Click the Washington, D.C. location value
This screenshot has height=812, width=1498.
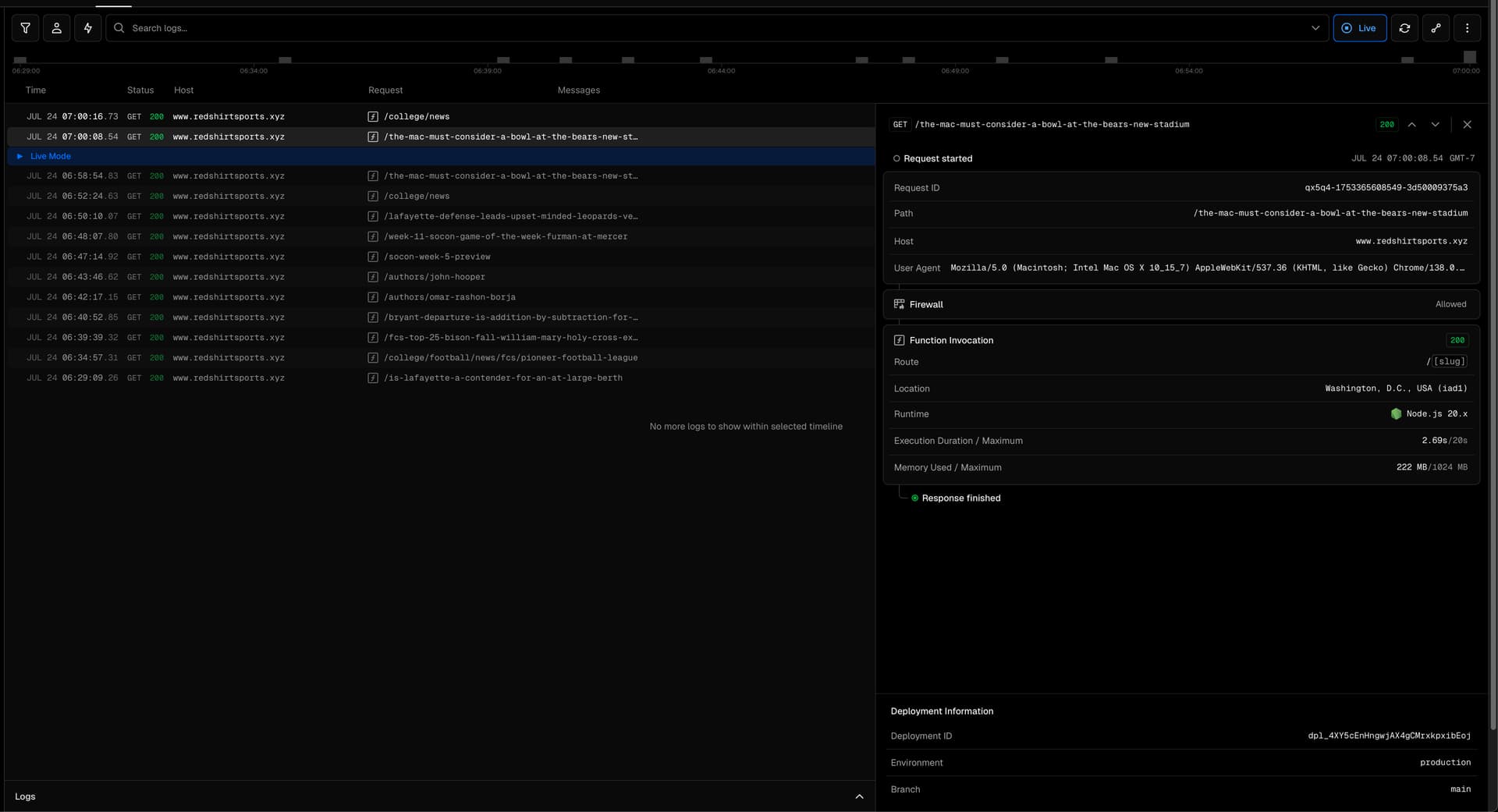(1396, 388)
